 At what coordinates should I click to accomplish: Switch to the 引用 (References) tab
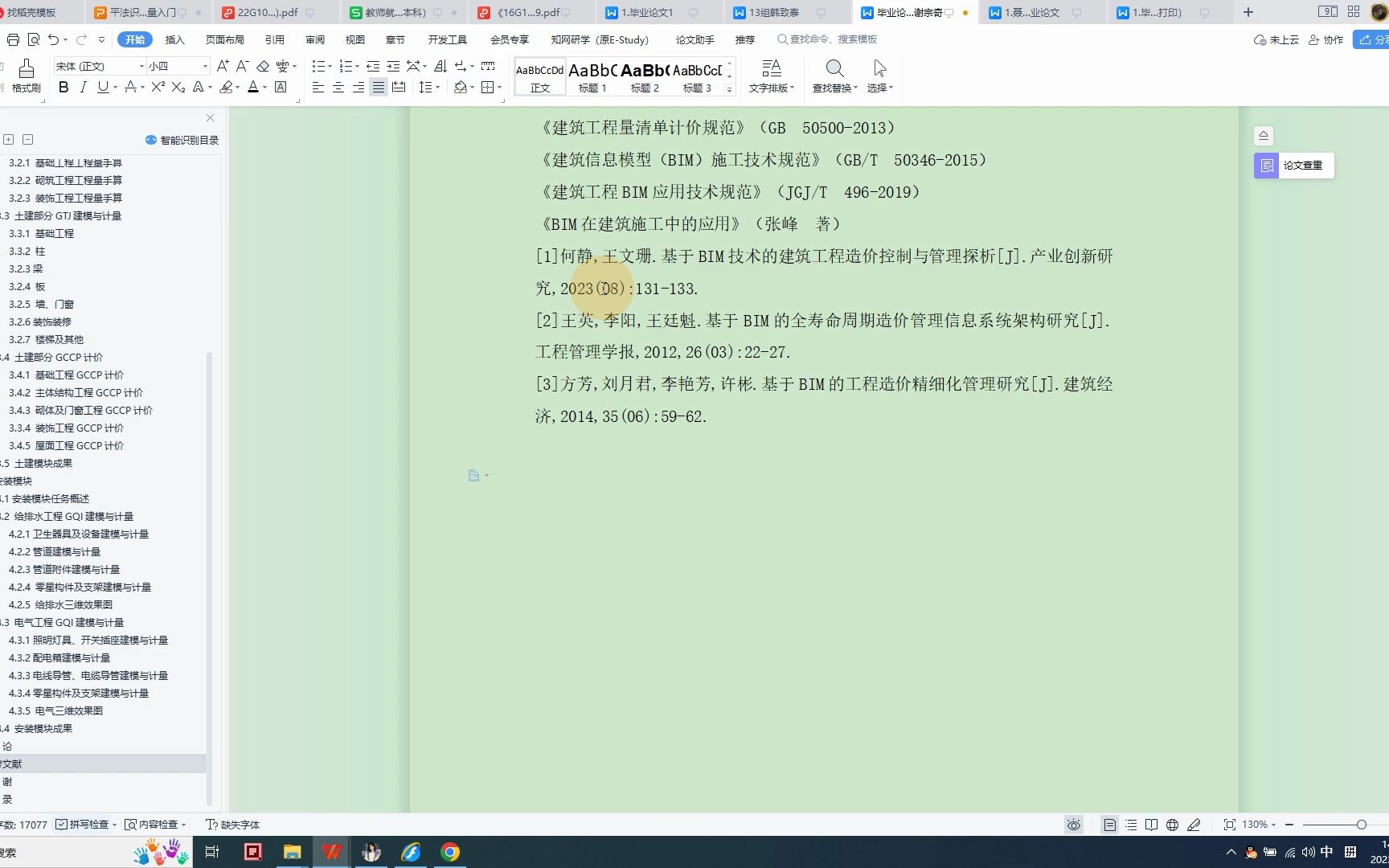pyautogui.click(x=275, y=39)
